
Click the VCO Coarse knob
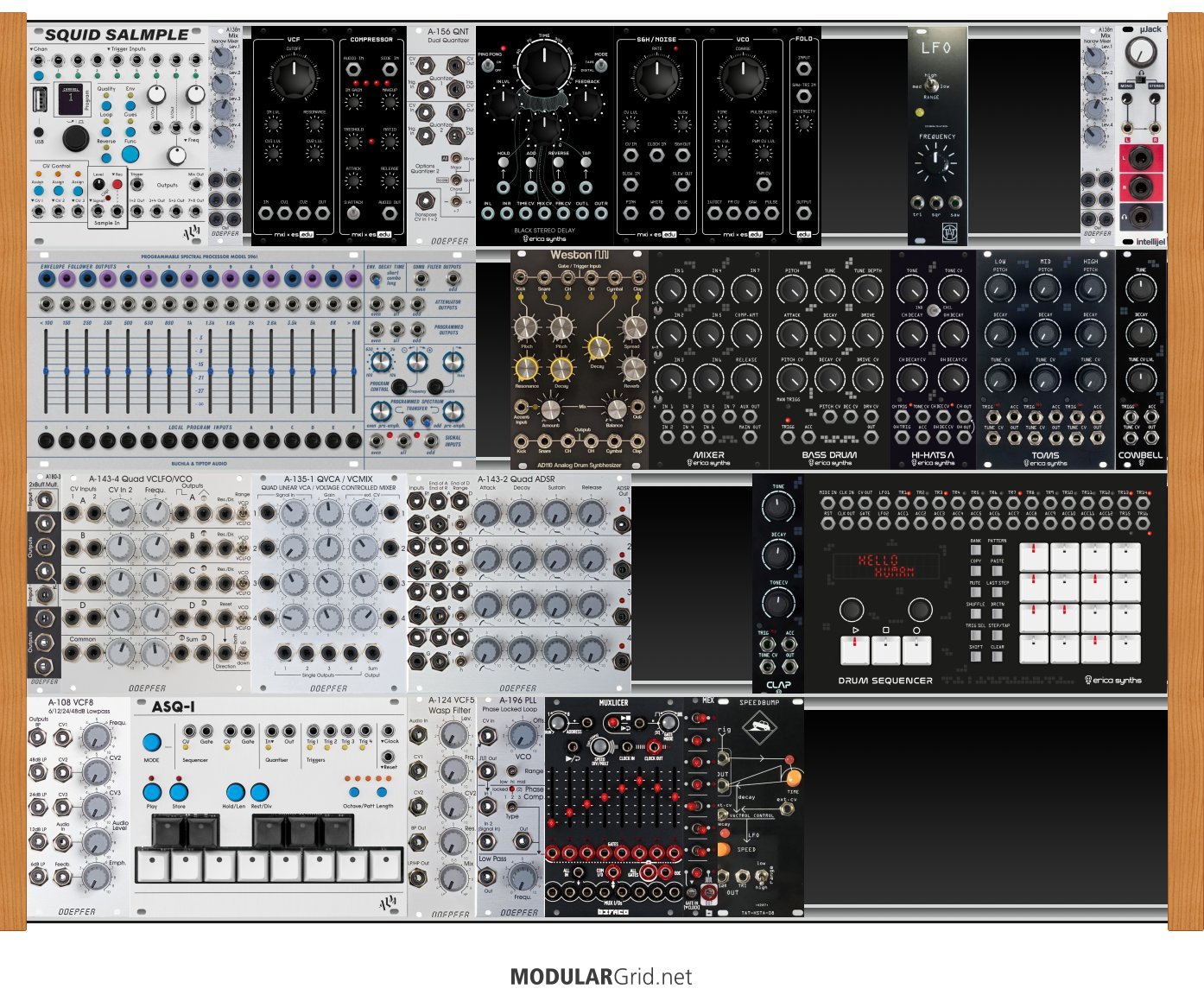click(743, 79)
